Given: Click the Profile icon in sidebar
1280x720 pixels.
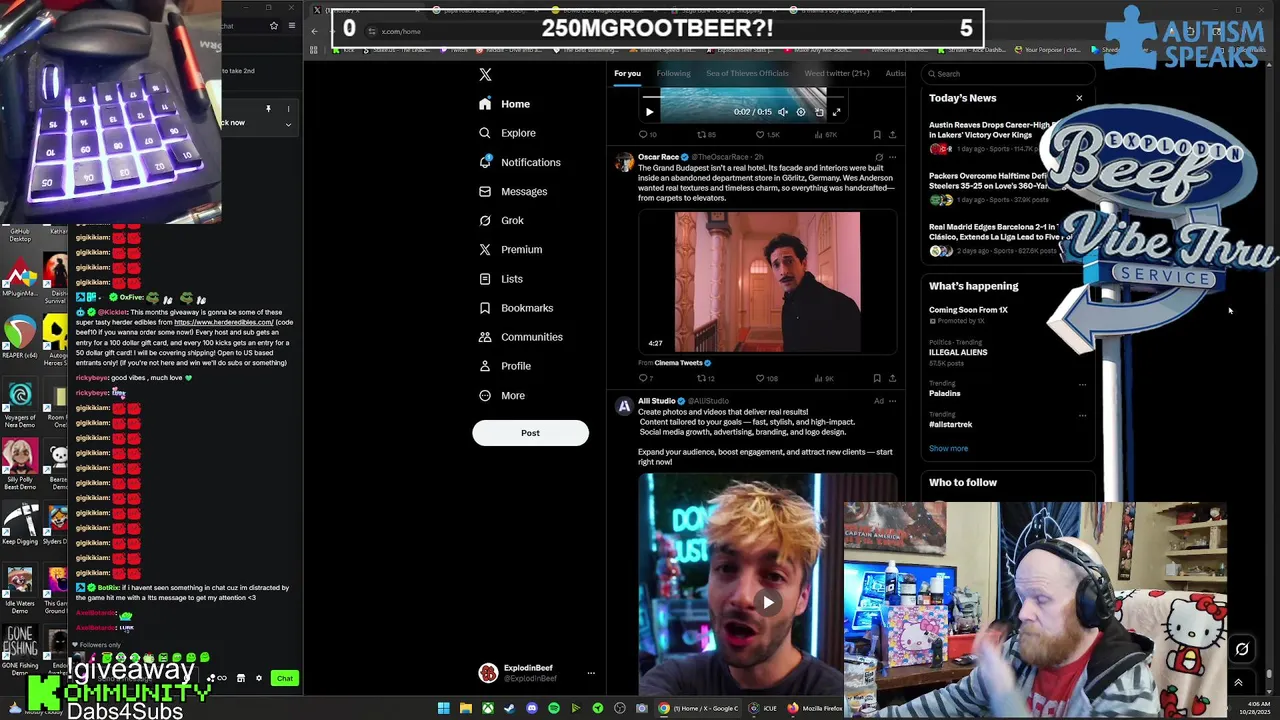Looking at the screenshot, I should 485,366.
